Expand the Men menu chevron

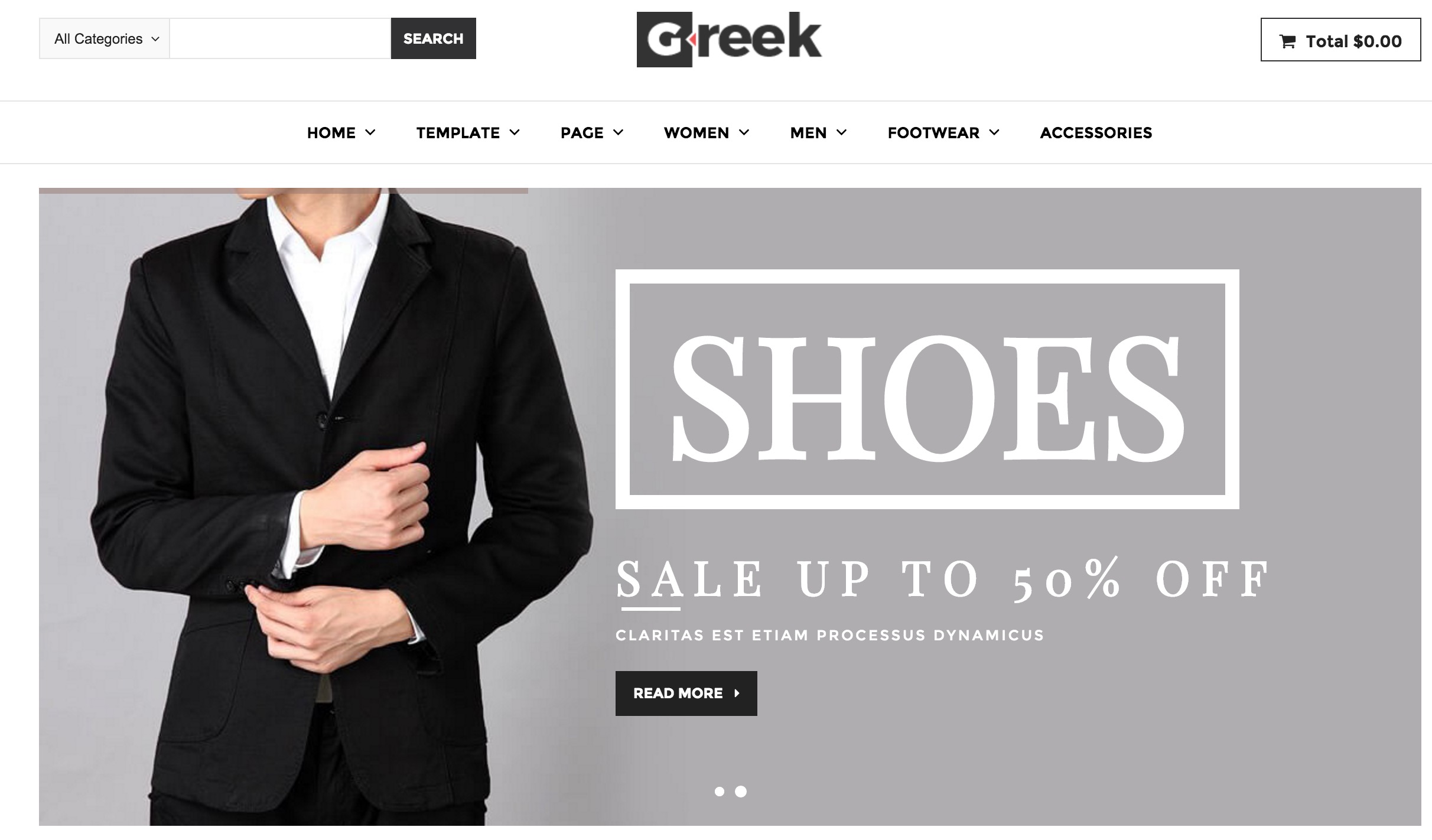842,132
